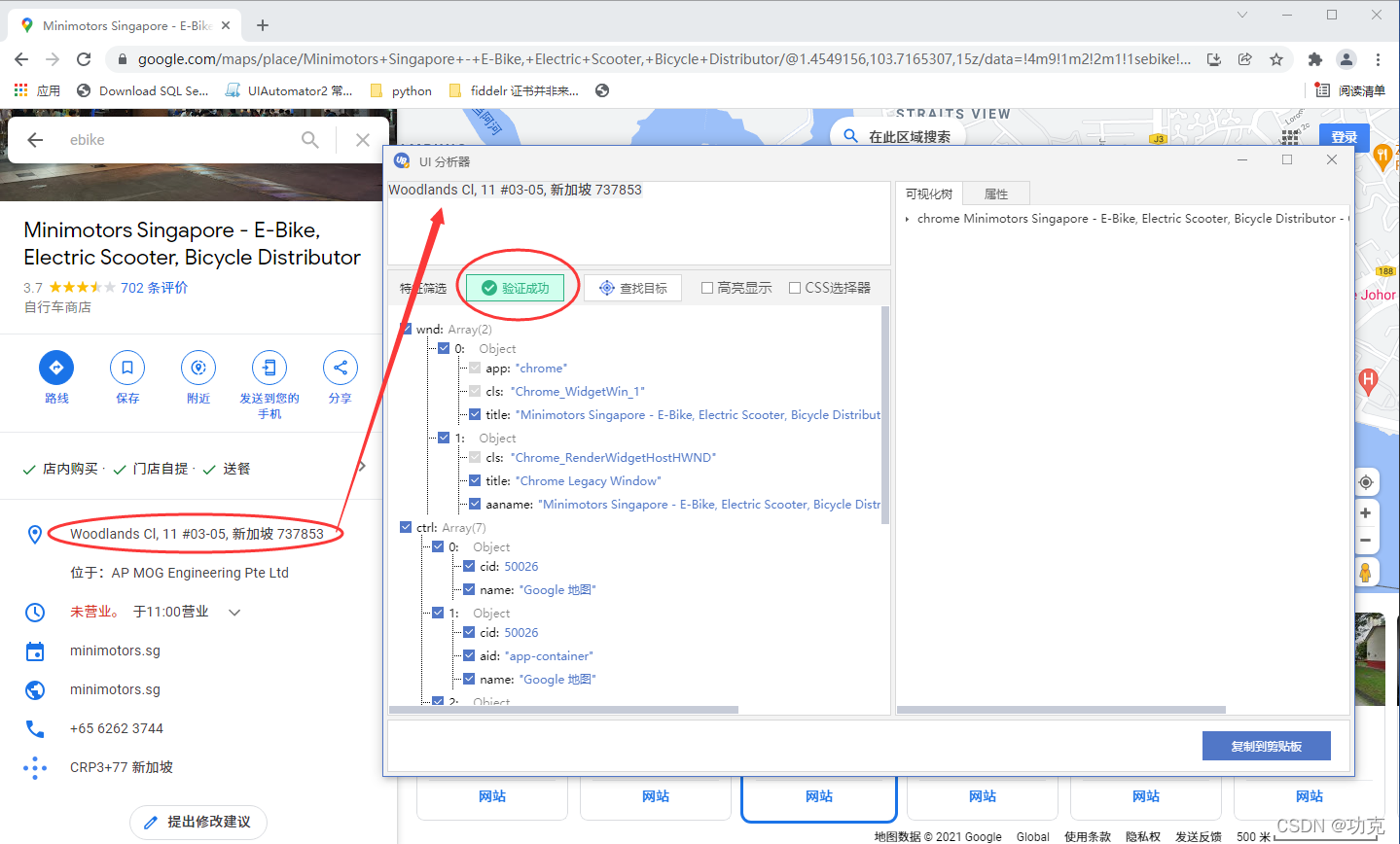This screenshot has width=1400, height=844.
Task: Click the globe bookmark icon in bookmarks bar
Action: [602, 90]
